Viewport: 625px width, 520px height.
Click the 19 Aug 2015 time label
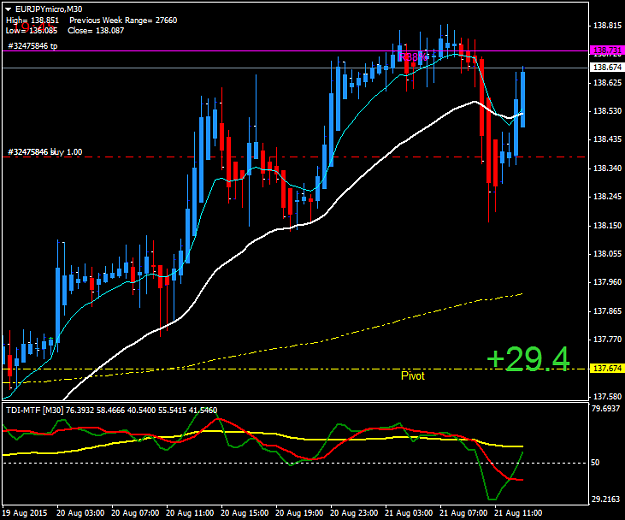pyautogui.click(x=25, y=513)
